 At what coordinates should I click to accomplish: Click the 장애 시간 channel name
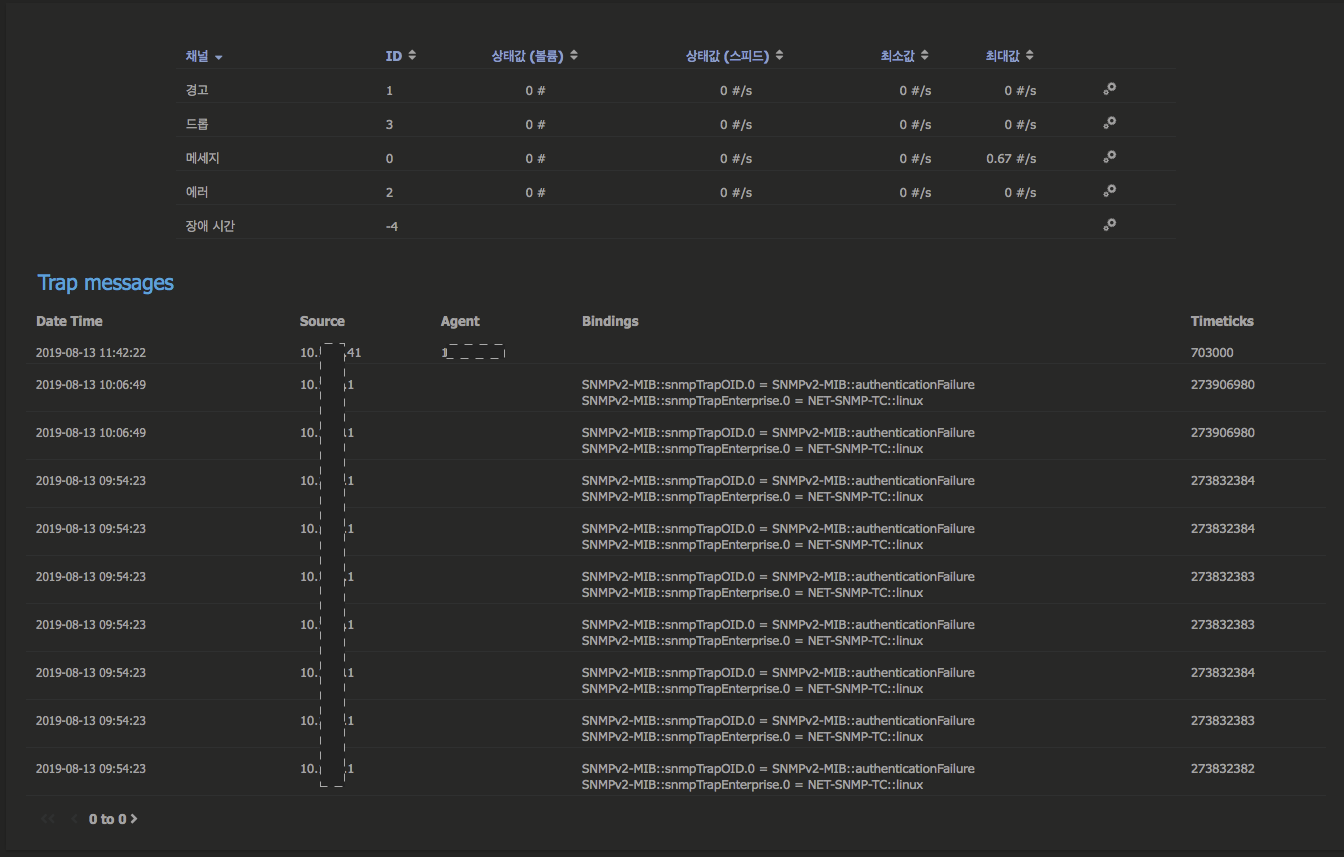pyautogui.click(x=210, y=226)
